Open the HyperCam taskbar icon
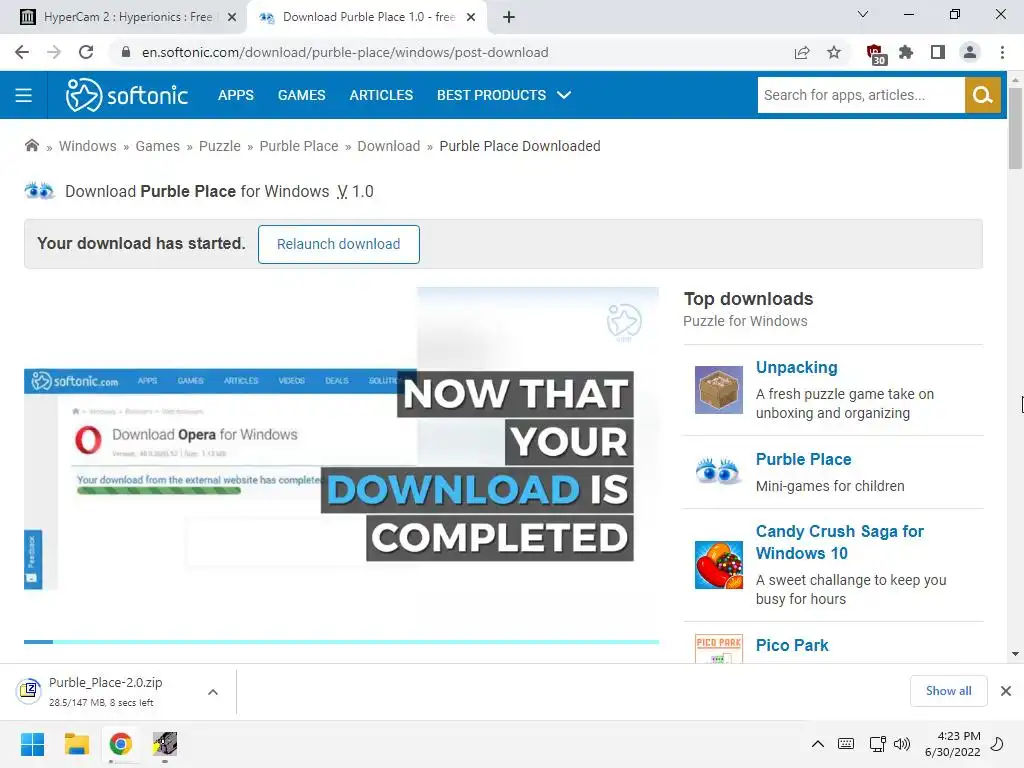 [x=165, y=744]
